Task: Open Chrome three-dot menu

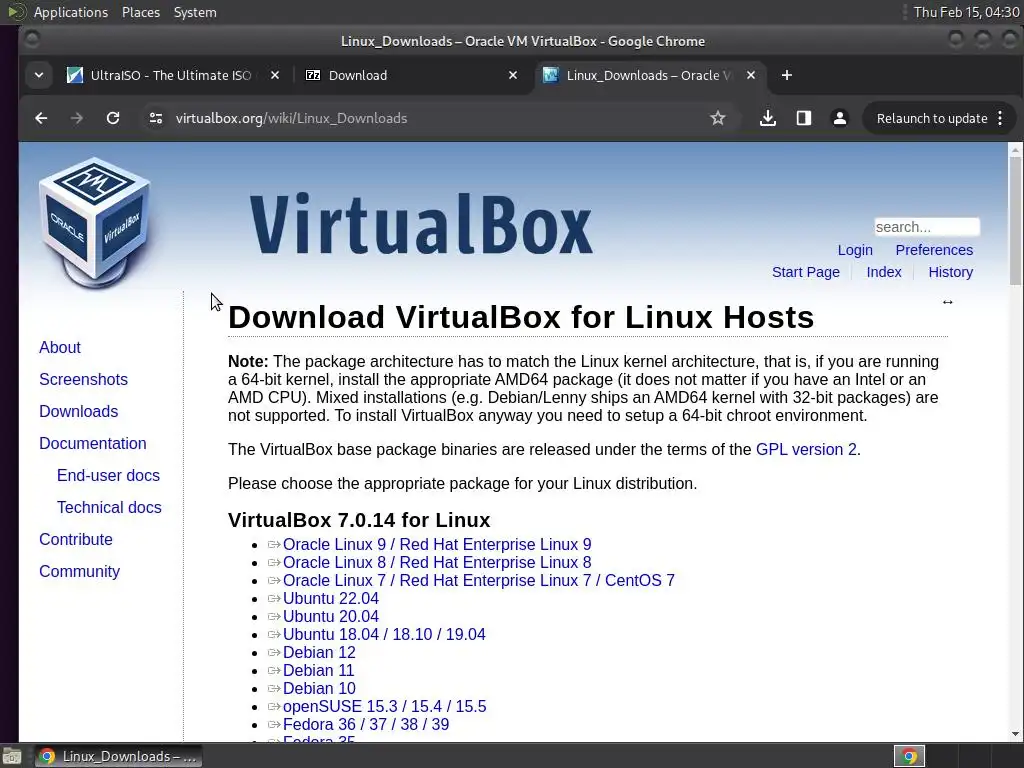Action: pos(1000,118)
